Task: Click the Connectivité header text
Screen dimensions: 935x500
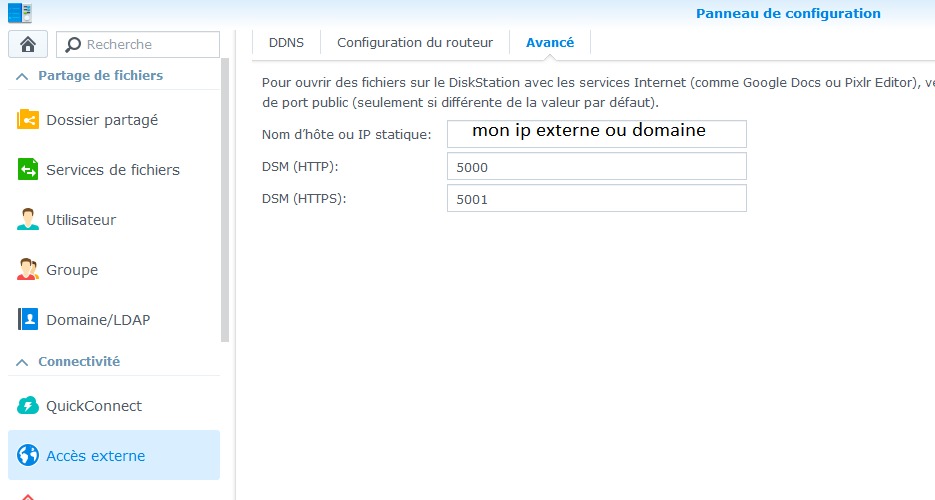Action: tap(79, 362)
